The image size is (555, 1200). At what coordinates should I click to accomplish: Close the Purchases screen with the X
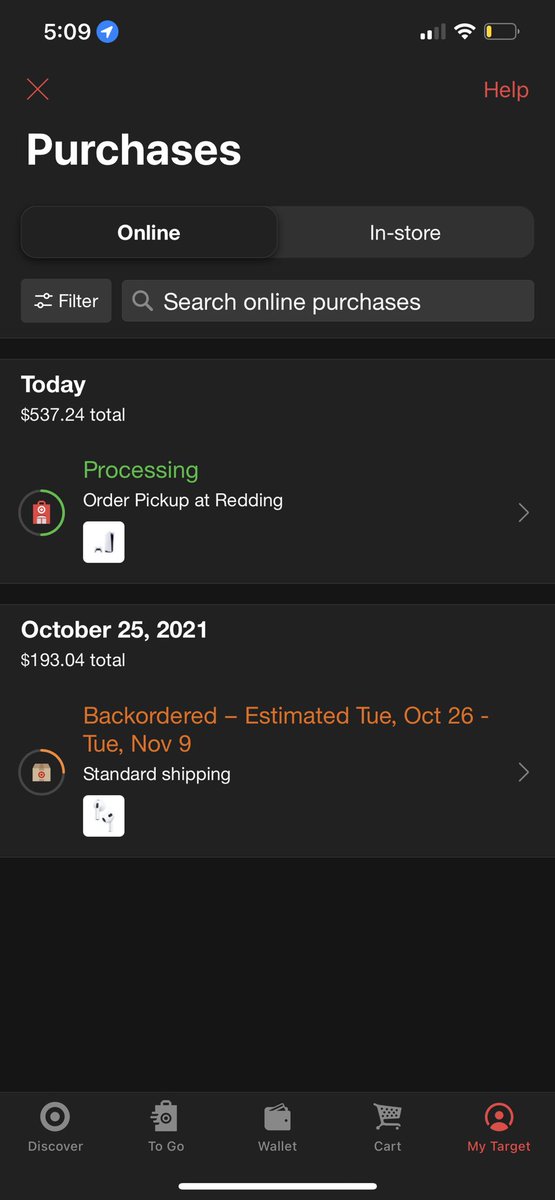pos(38,89)
